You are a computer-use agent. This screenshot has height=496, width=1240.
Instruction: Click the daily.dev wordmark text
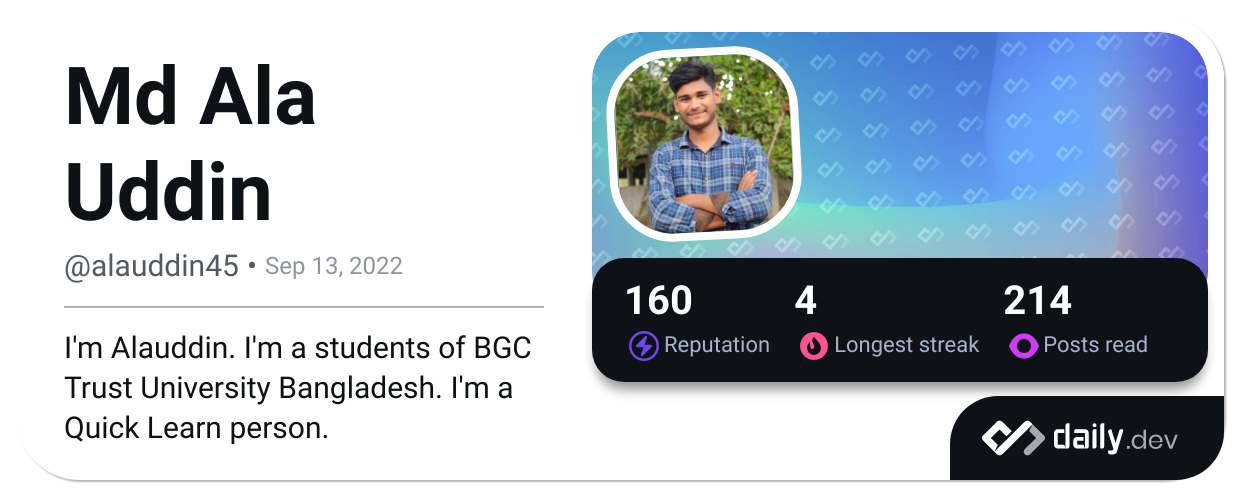pyautogui.click(x=1115, y=438)
